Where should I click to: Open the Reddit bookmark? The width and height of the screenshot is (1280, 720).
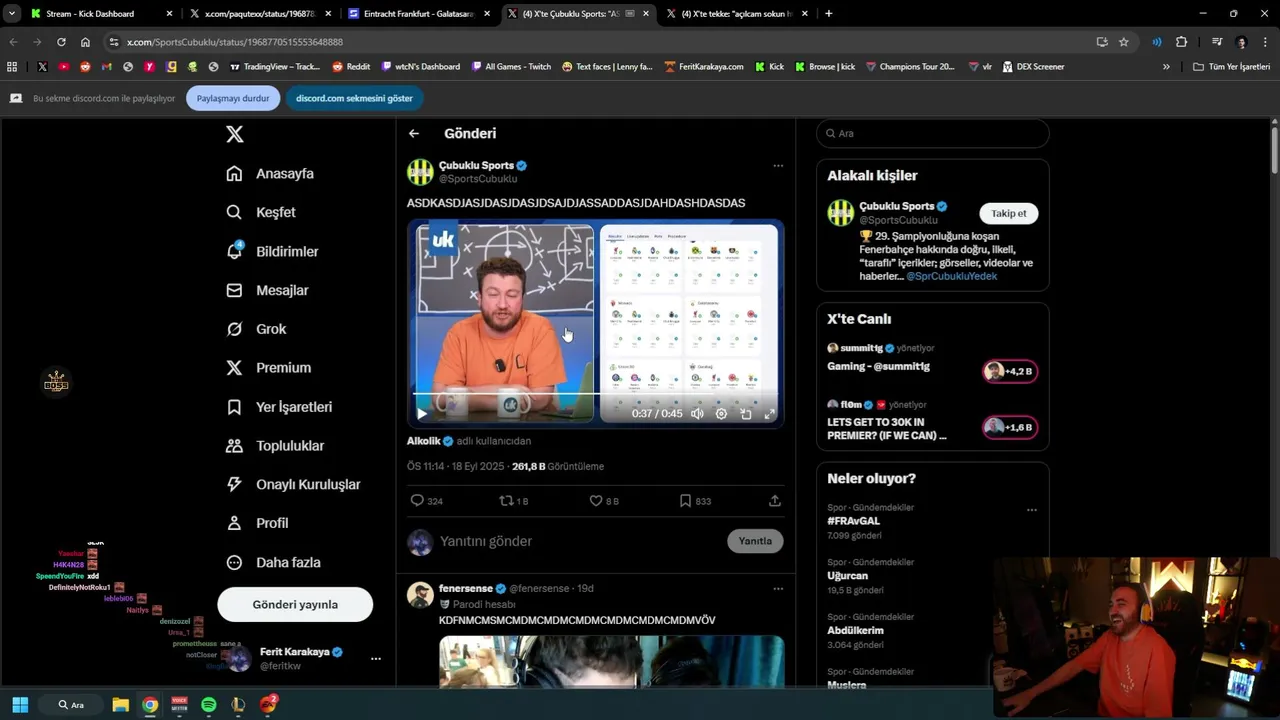351,67
